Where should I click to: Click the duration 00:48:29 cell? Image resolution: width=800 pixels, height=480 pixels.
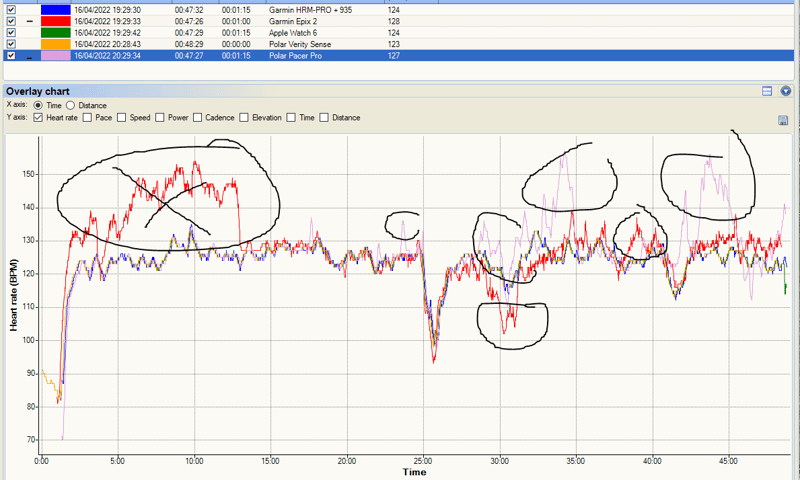pyautogui.click(x=189, y=44)
